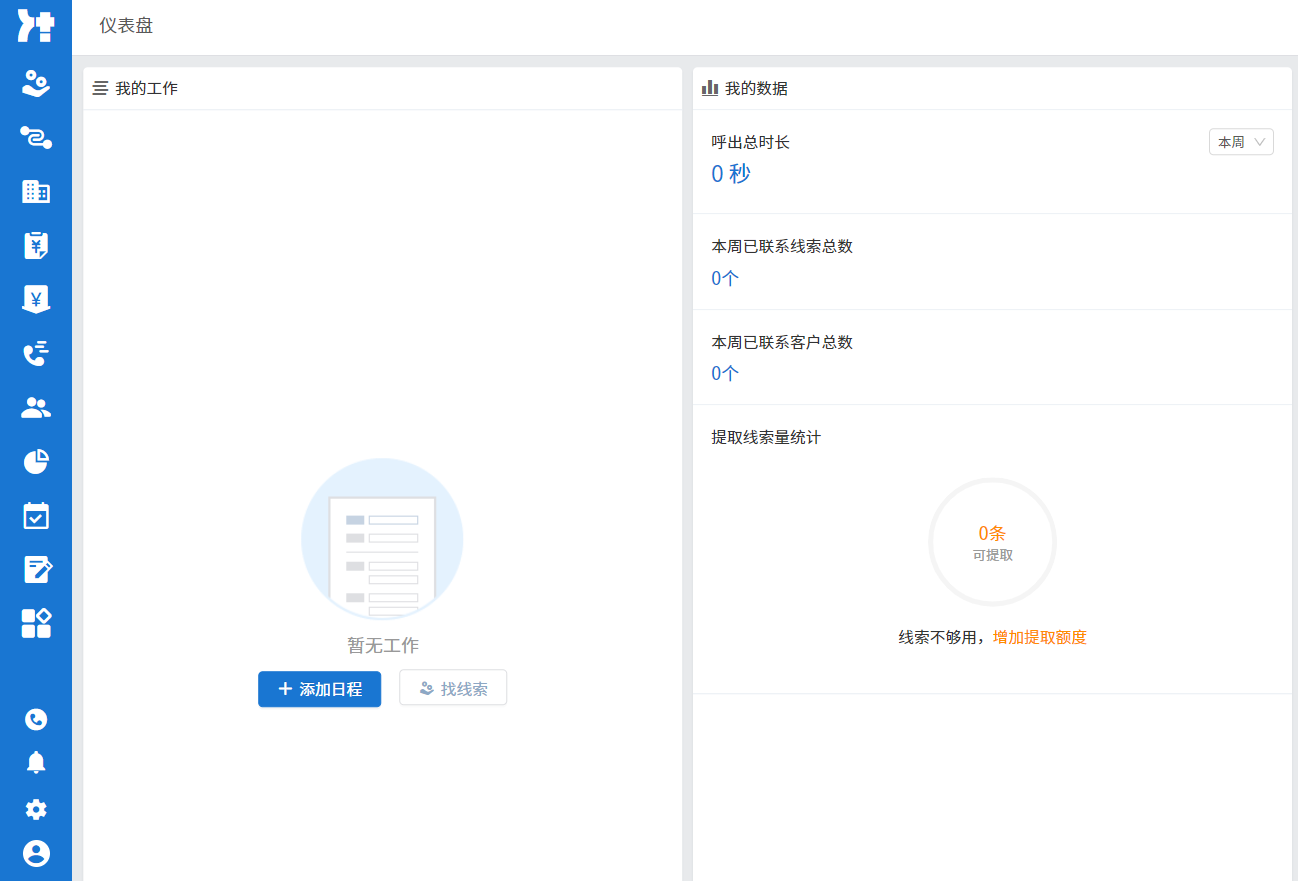Click the 添加日程 button
Viewport: 1298px width, 881px height.
coord(319,689)
